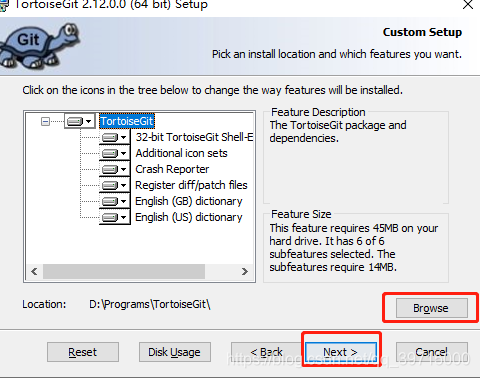
Task: Select the TortoiseGit tree item
Action: 127,121
